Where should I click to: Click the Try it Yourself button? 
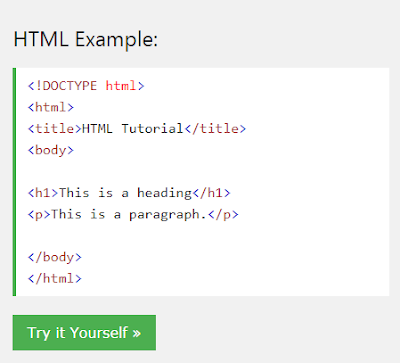point(84,333)
